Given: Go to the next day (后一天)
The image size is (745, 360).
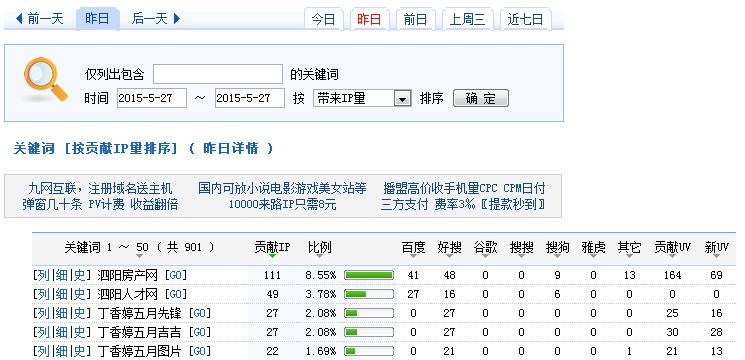Looking at the screenshot, I should tap(156, 19).
